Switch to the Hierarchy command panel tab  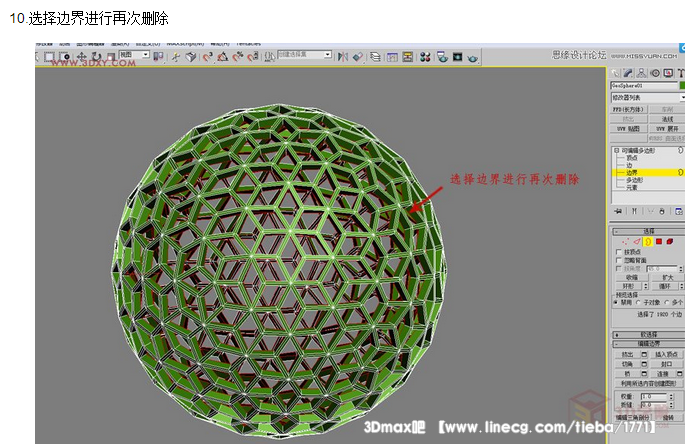click(x=641, y=73)
